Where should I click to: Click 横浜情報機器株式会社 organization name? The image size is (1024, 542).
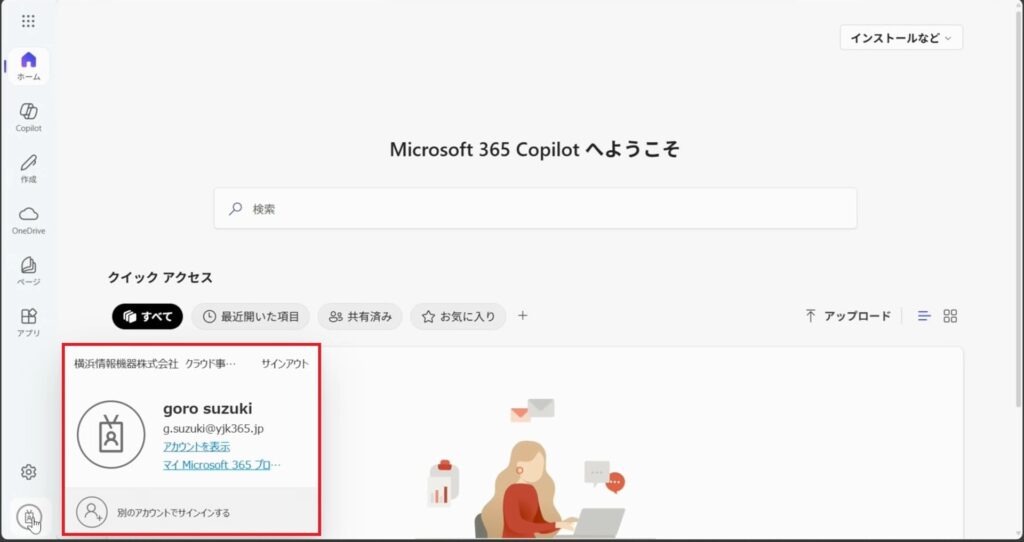coord(126,364)
